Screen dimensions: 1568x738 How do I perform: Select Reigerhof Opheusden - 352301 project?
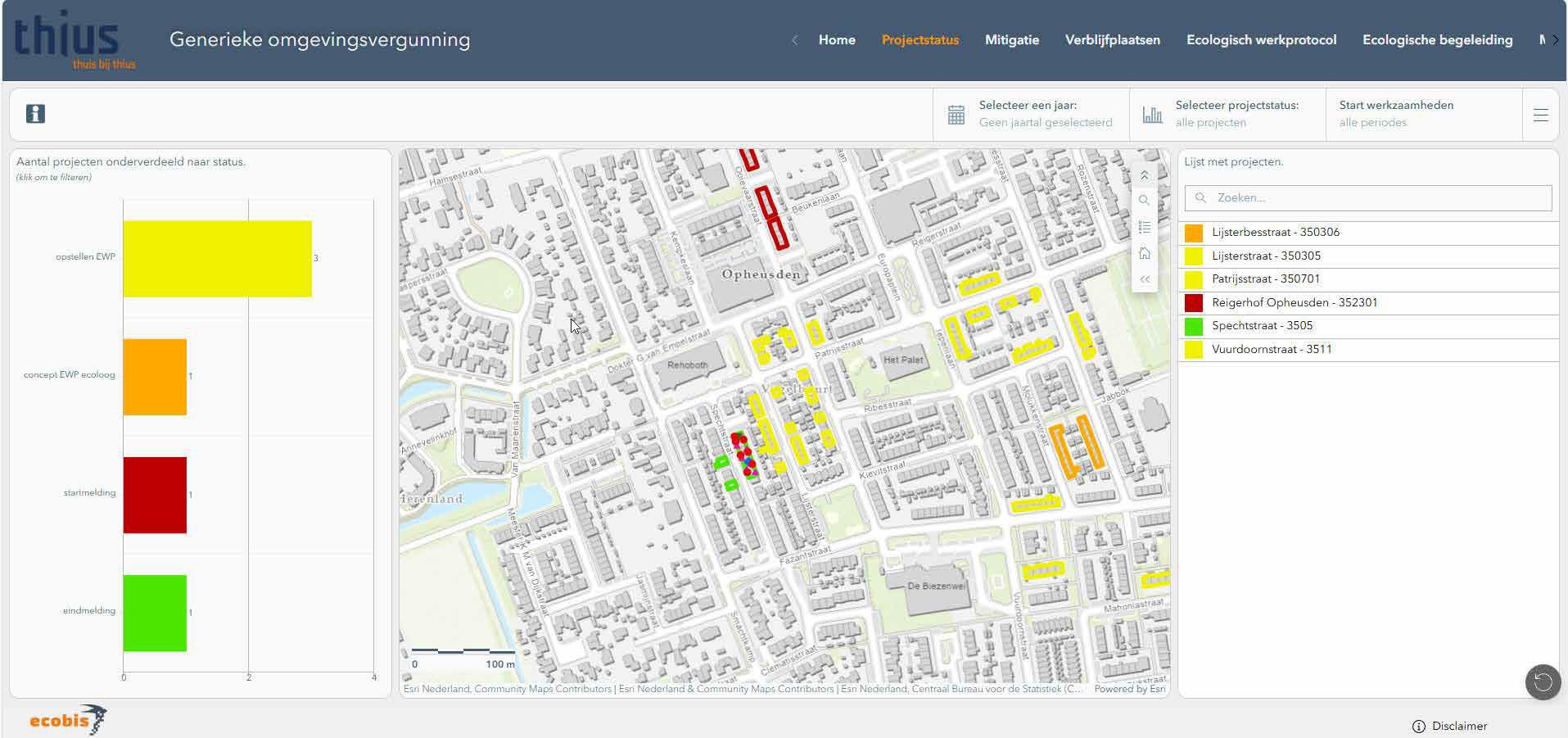tap(1367, 303)
